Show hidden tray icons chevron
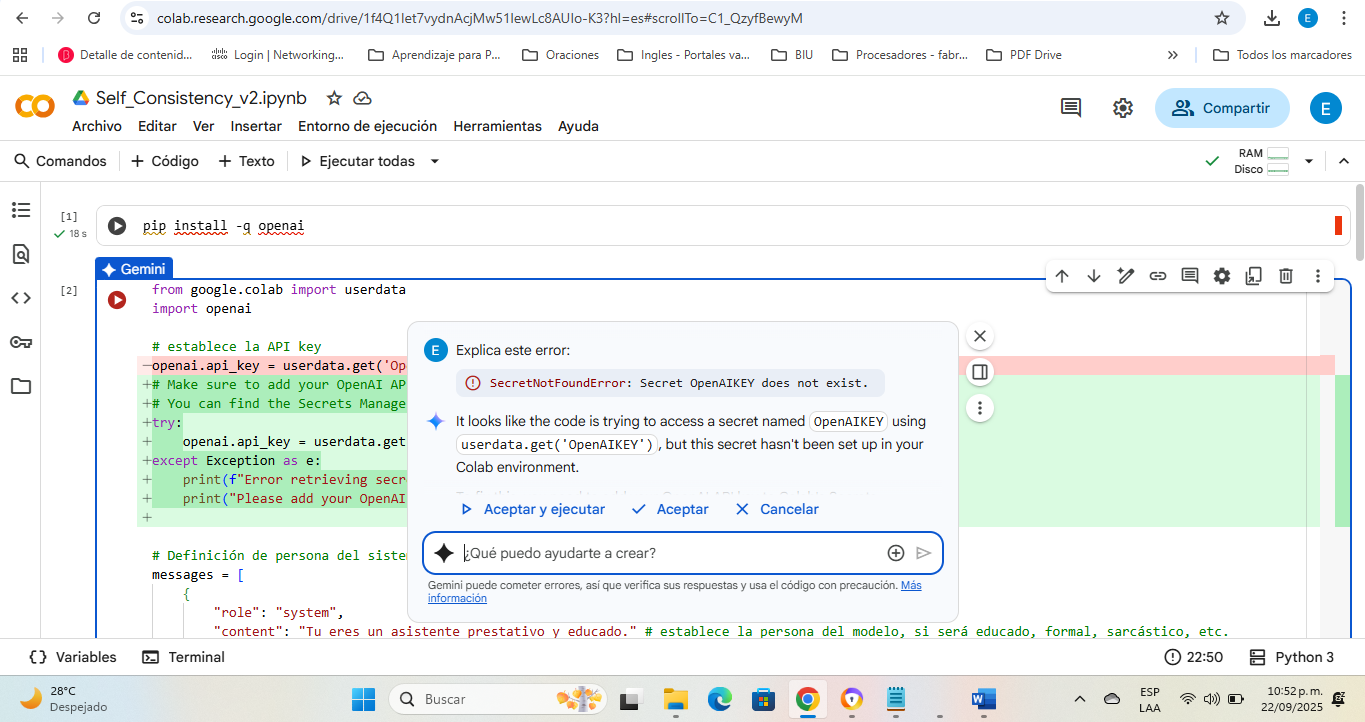 [1080, 699]
